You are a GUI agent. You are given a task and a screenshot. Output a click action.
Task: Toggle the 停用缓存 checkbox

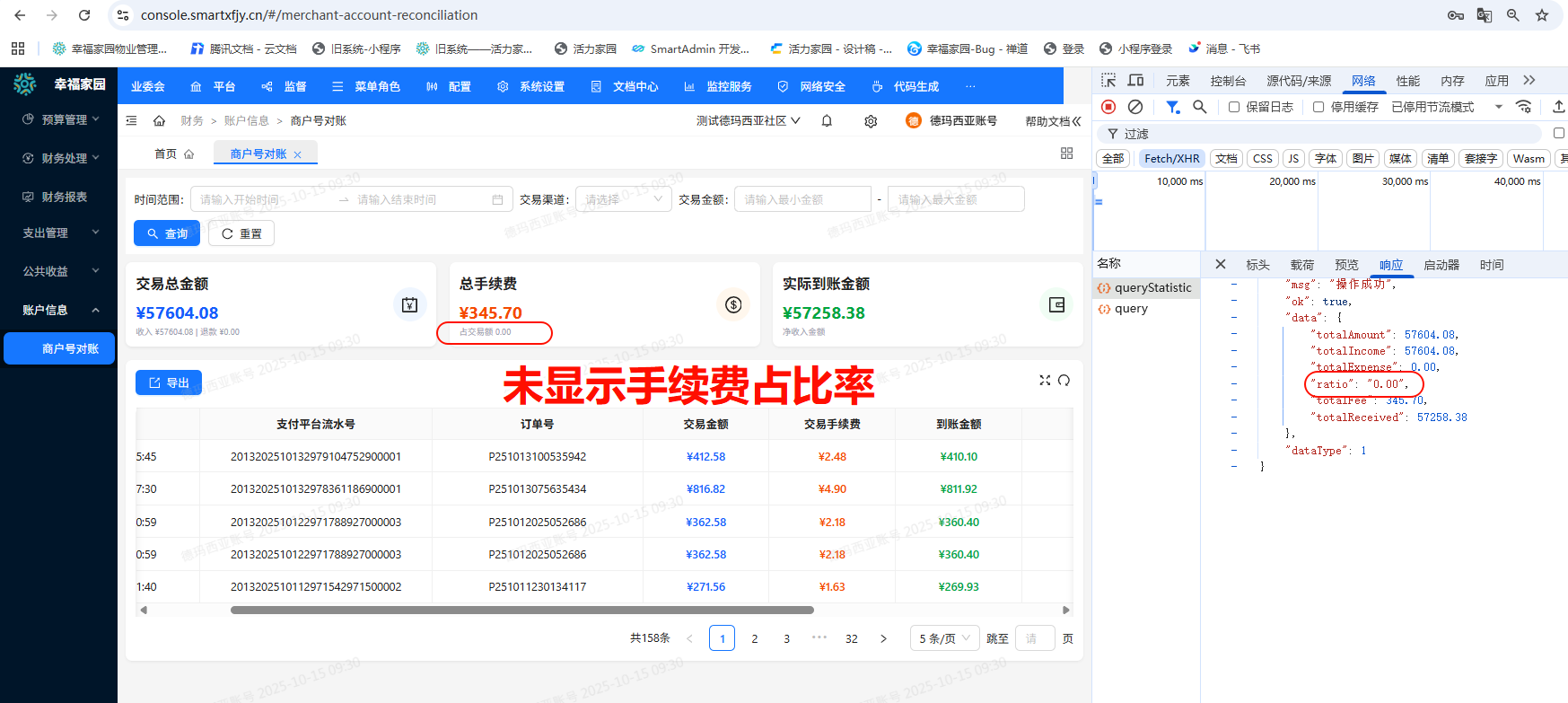tap(1318, 107)
